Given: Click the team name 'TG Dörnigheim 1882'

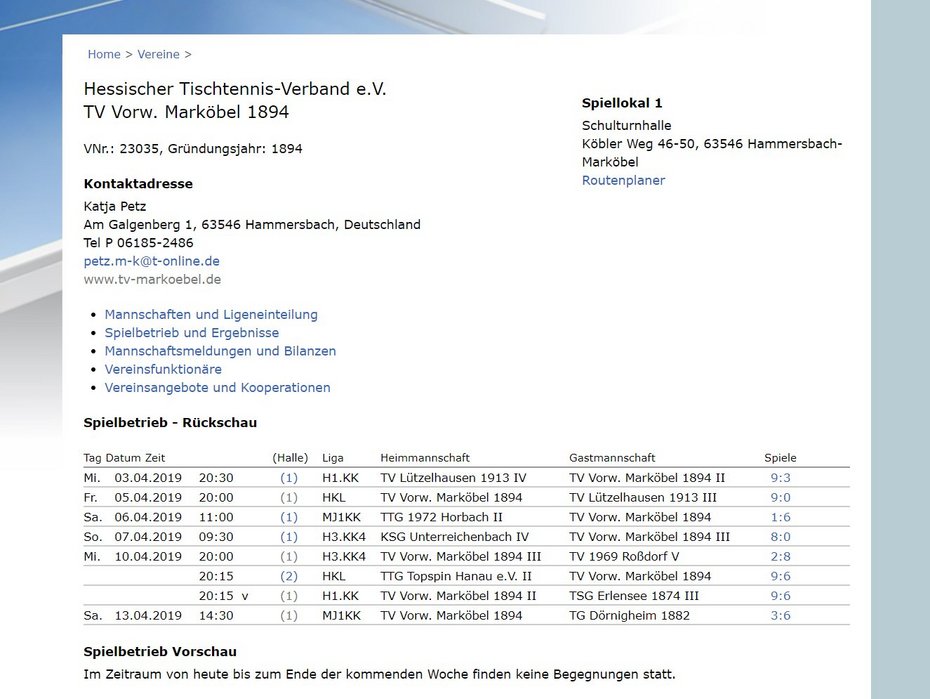Looking at the screenshot, I should click(x=629, y=615).
